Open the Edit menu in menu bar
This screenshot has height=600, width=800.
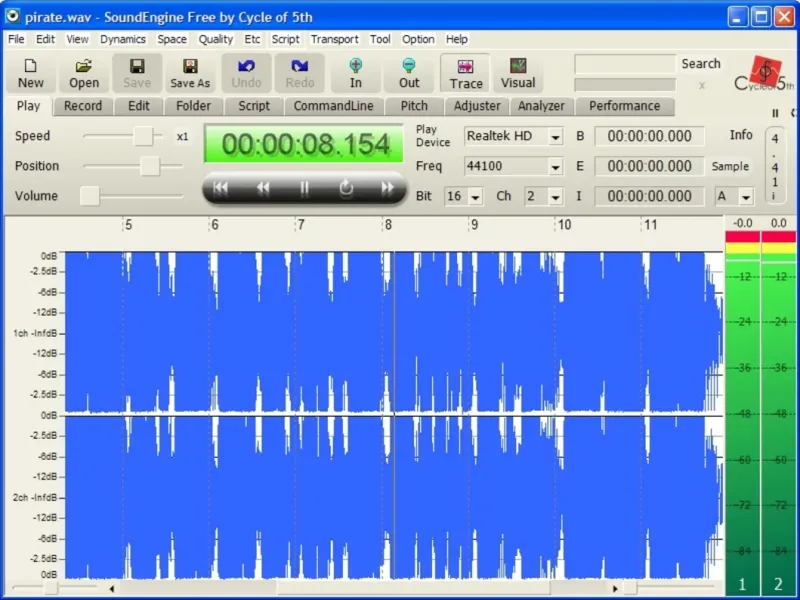click(45, 39)
